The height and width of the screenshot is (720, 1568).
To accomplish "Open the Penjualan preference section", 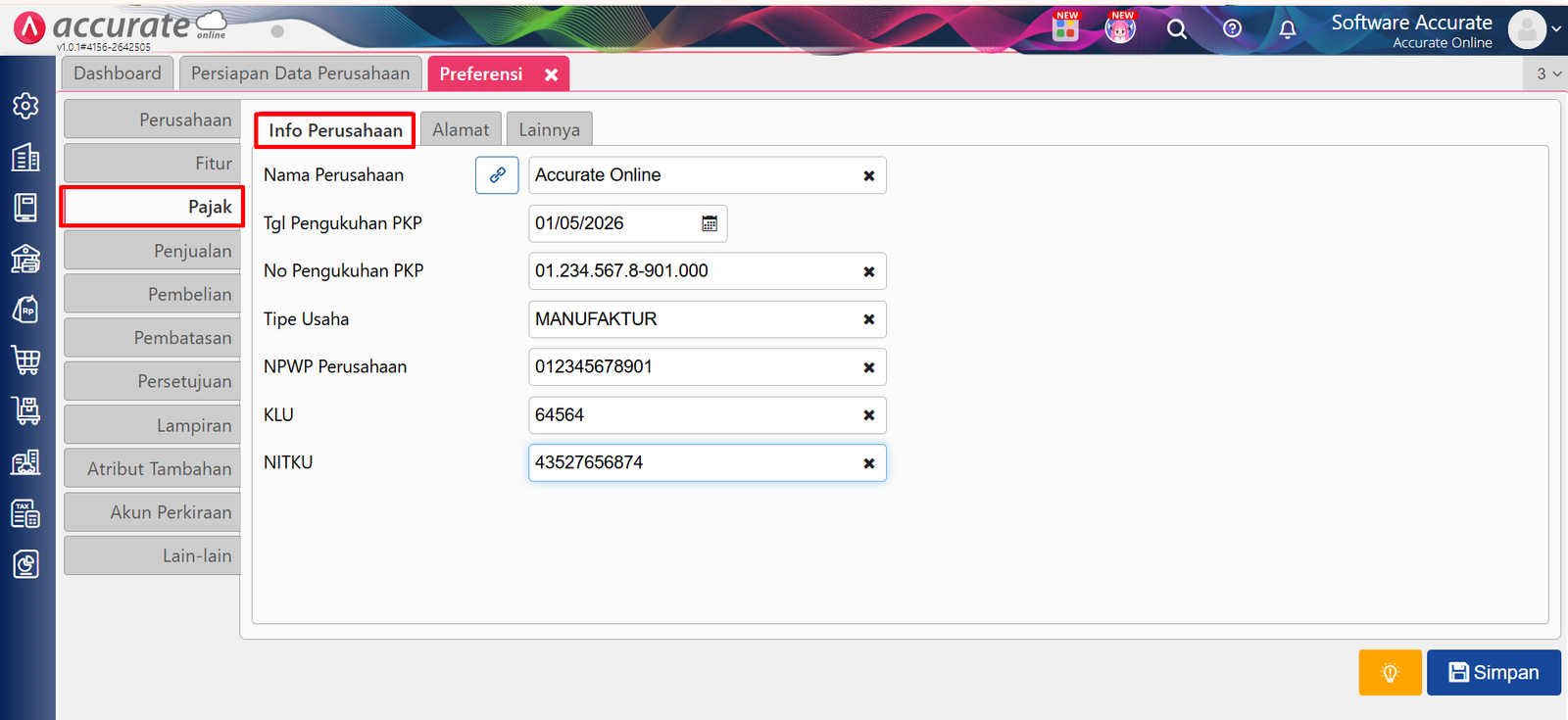I will (x=152, y=251).
